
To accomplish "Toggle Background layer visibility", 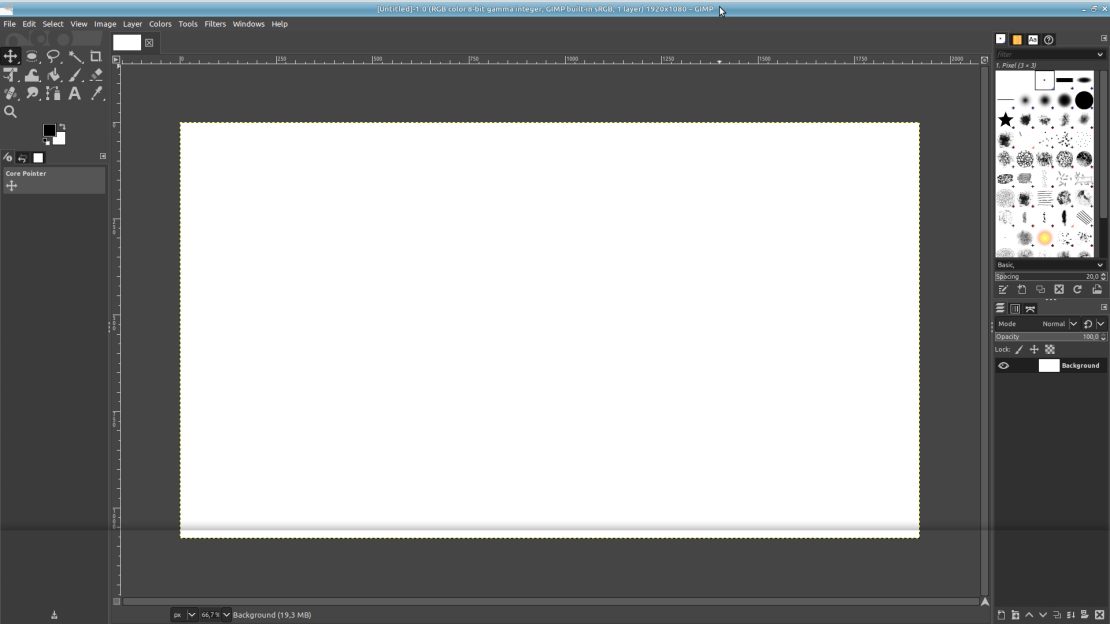I will 1003,365.
